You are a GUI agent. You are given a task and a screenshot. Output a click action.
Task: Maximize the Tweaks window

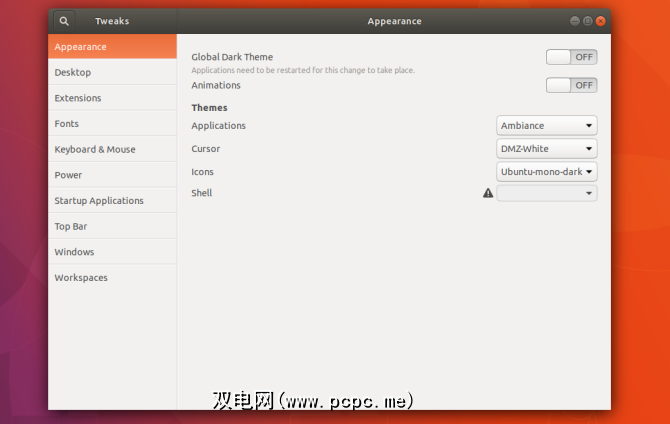pos(588,21)
